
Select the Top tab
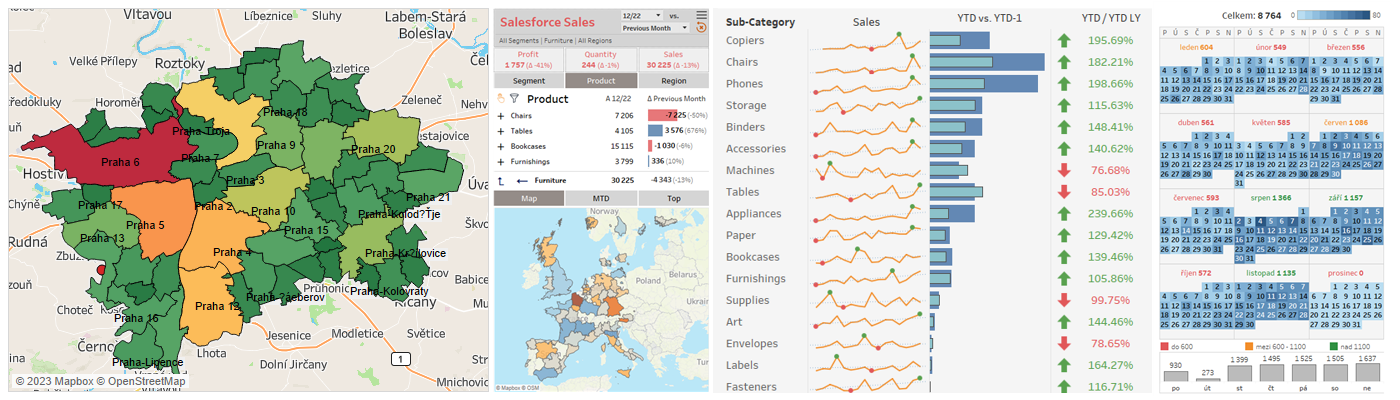tap(673, 199)
